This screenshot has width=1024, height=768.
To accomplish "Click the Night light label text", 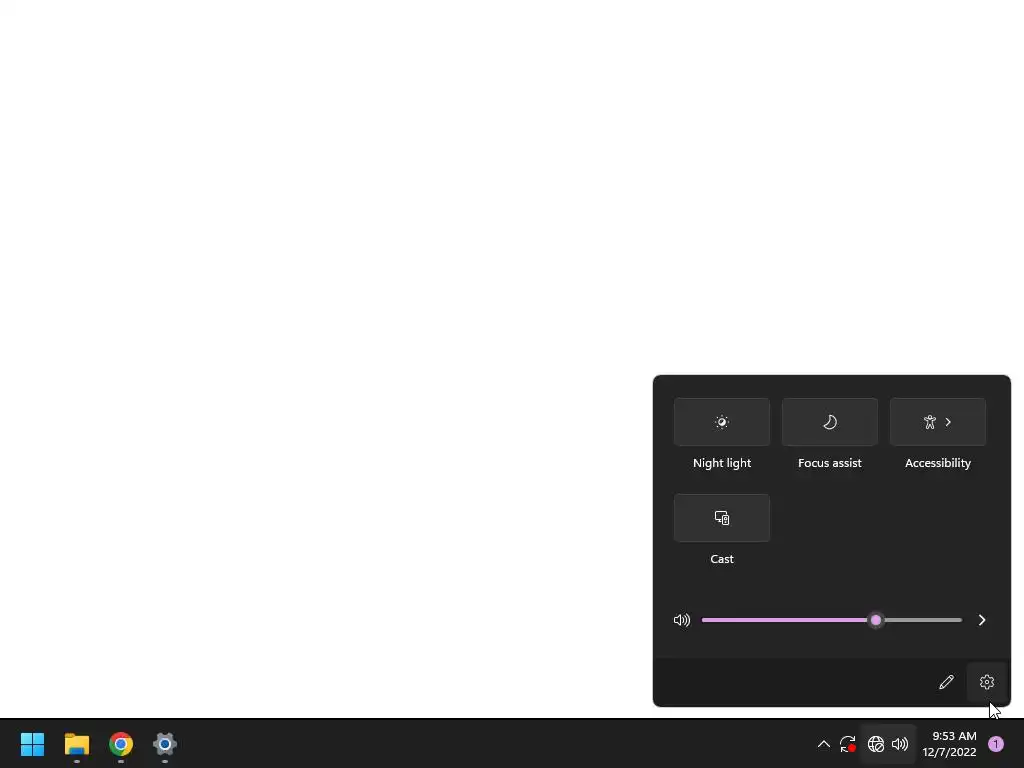I will (x=722, y=463).
